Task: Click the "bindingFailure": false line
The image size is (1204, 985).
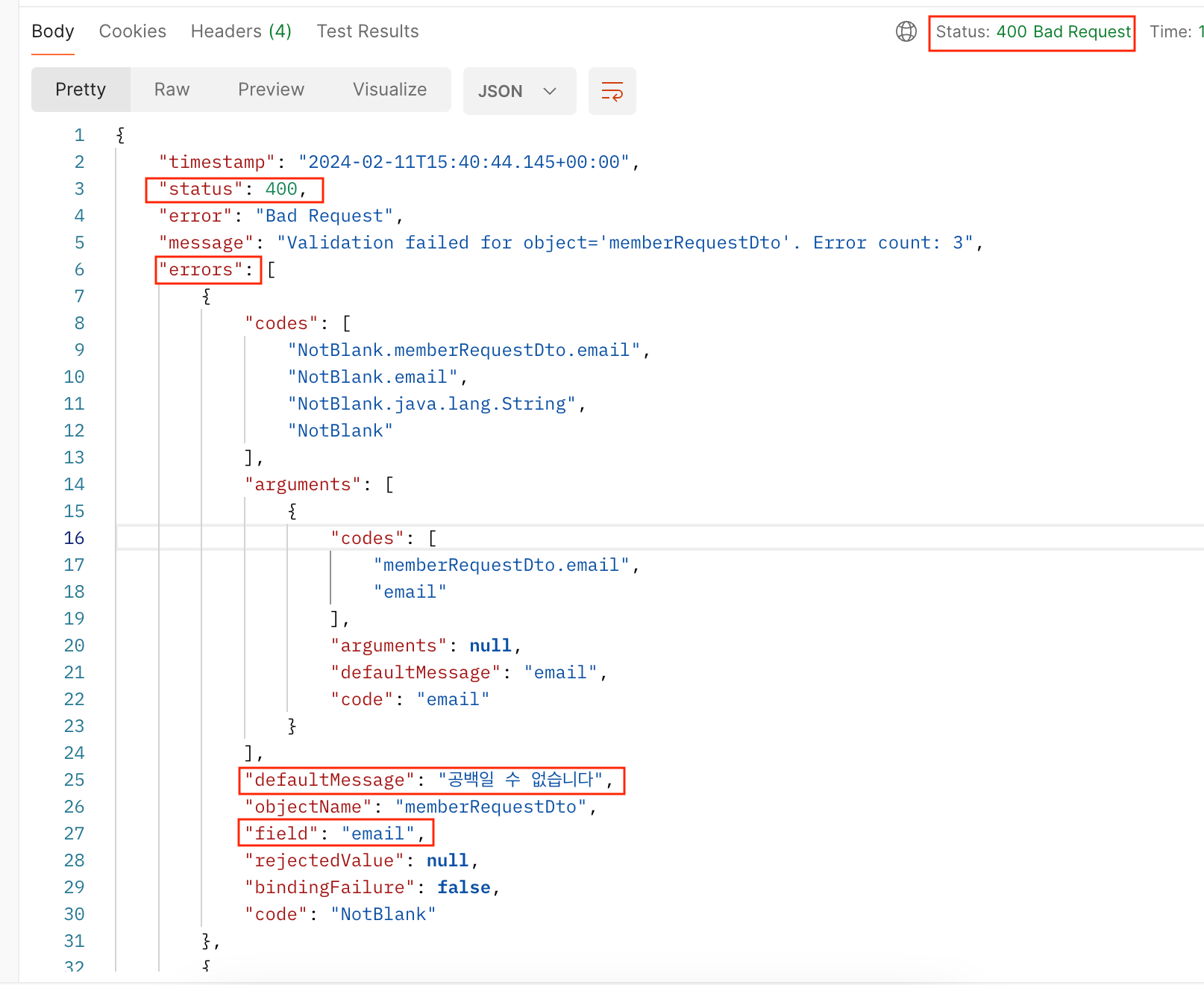Action: (x=372, y=887)
